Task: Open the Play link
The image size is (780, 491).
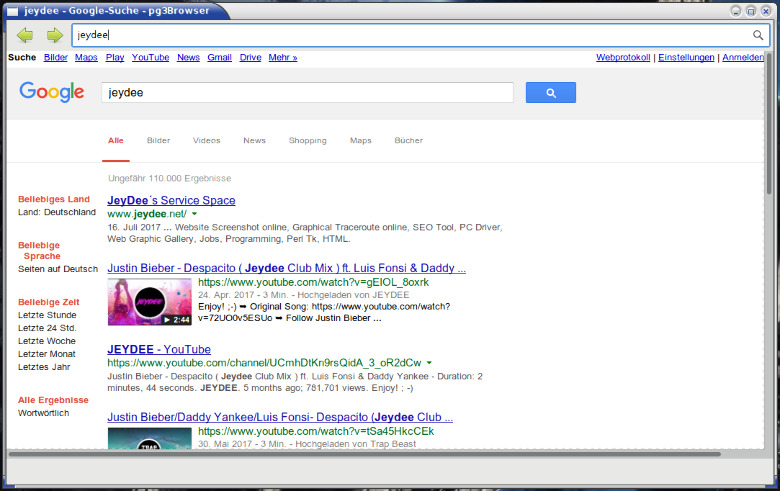Action: (115, 57)
